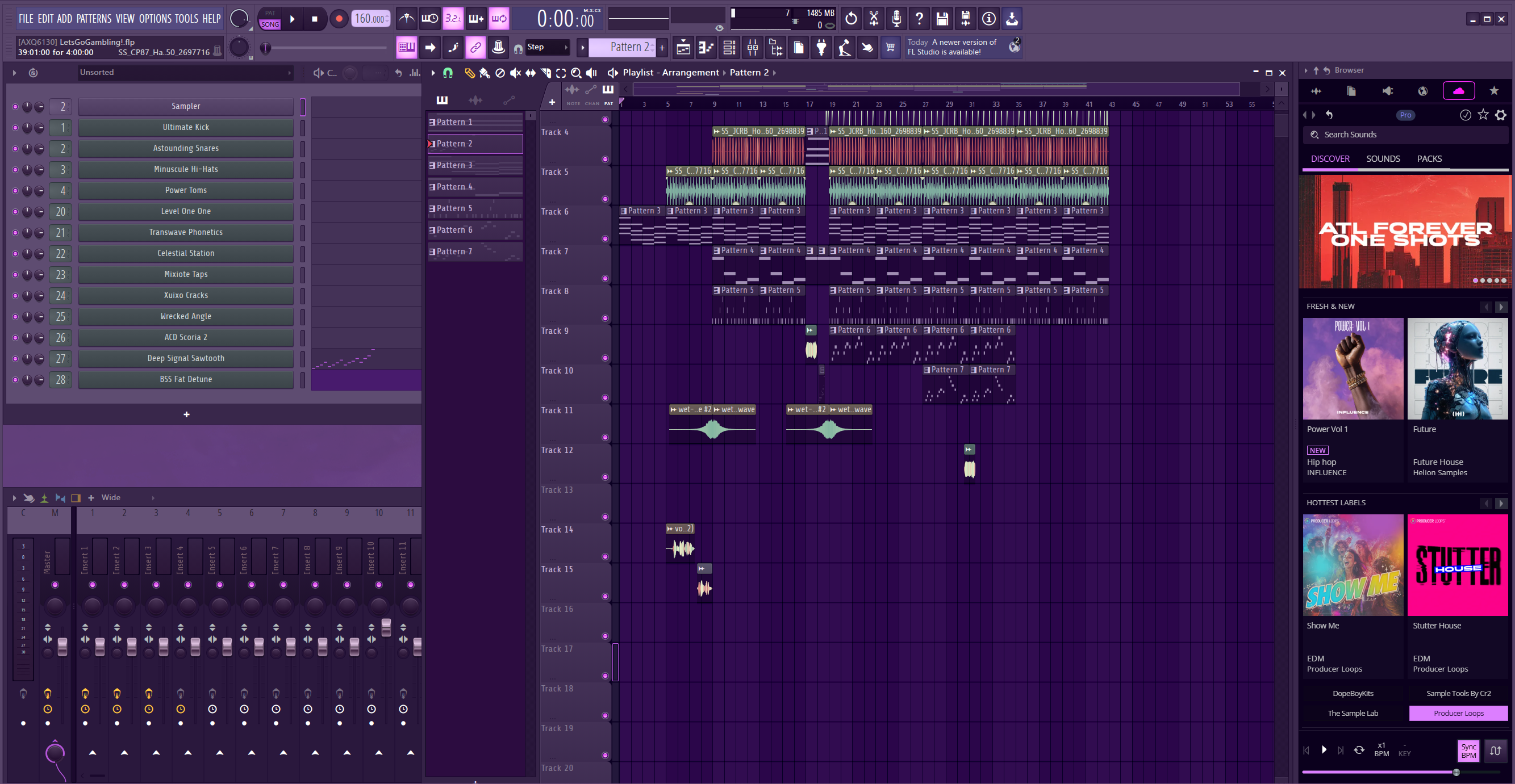This screenshot has width=1515, height=784.
Task: Open the piano roll view
Action: tap(706, 48)
